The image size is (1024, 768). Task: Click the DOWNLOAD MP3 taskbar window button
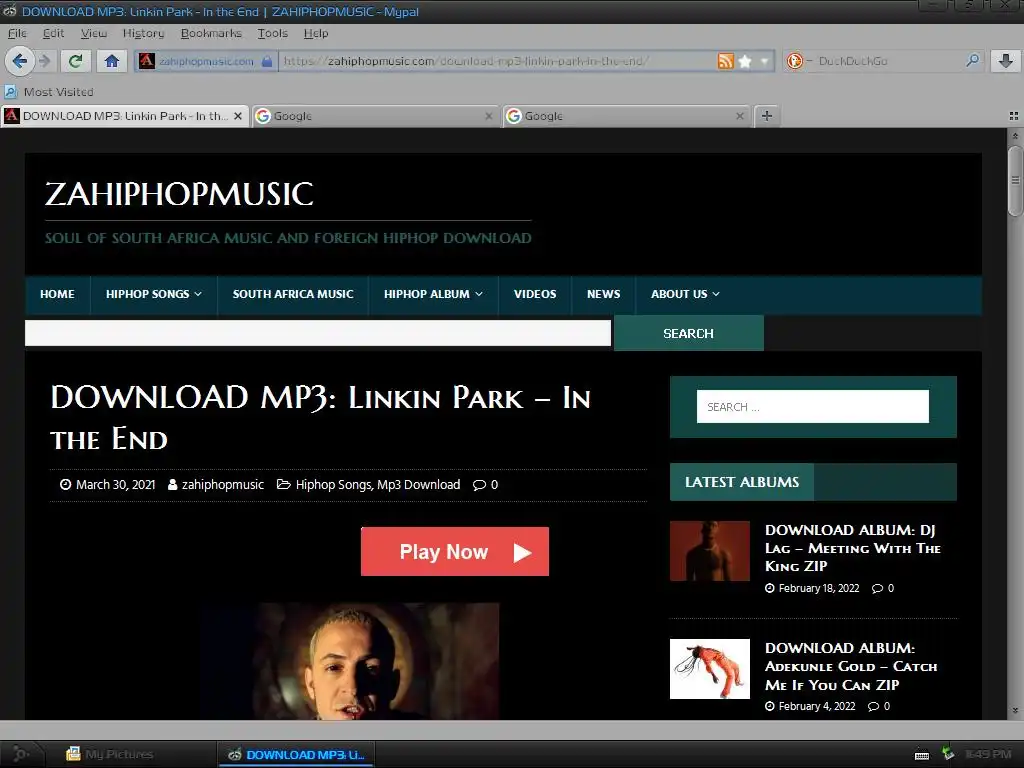pyautogui.click(x=296, y=754)
